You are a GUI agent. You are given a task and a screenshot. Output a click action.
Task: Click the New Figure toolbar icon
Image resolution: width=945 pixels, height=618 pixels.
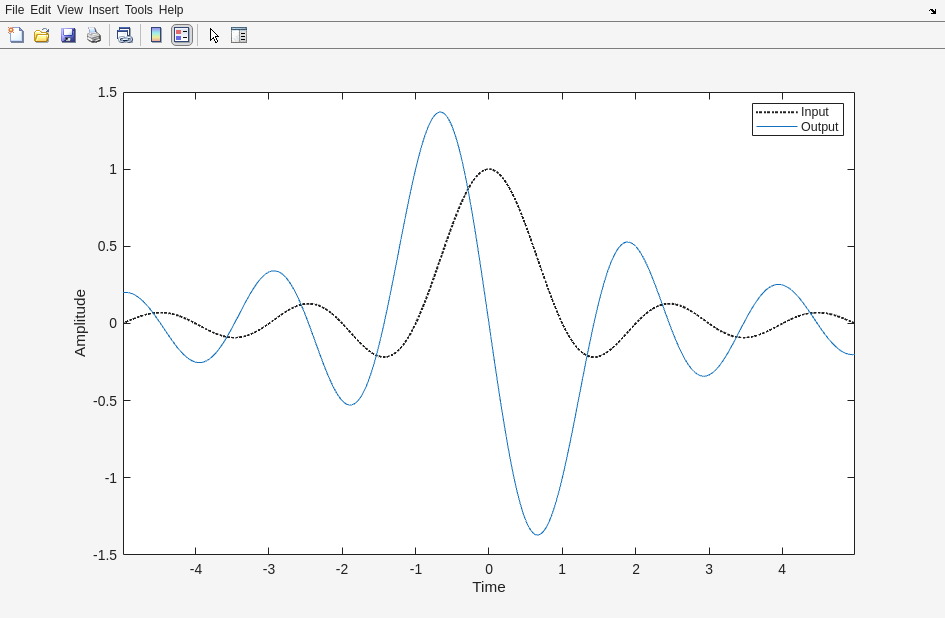click(x=16, y=35)
